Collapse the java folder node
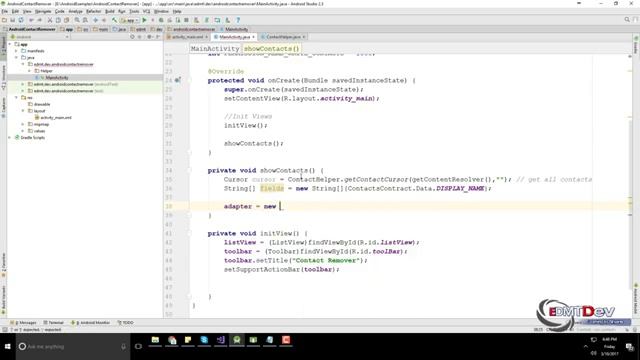Viewport: 640px width, 360px height. click(x=16, y=58)
